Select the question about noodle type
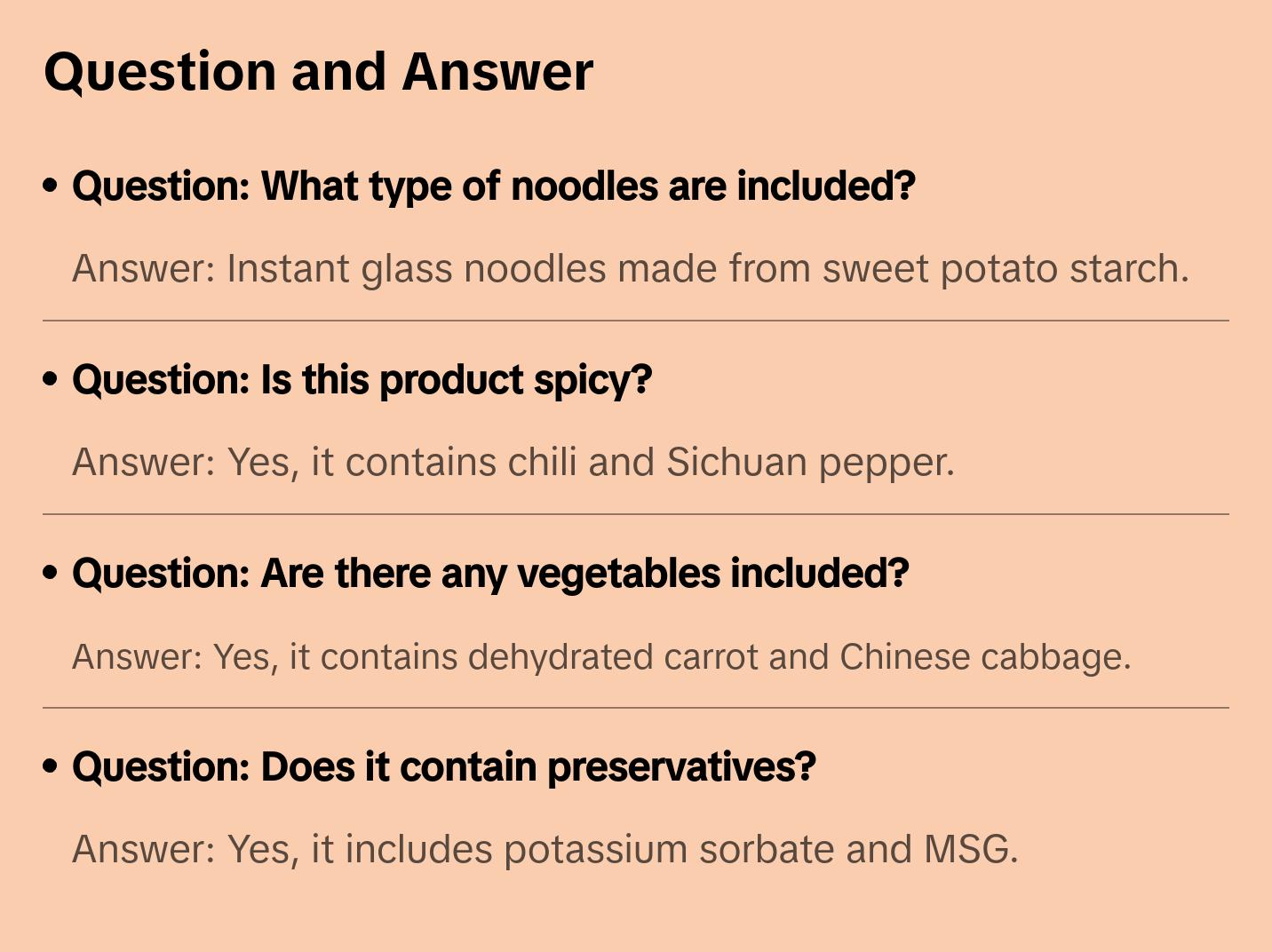 493,186
